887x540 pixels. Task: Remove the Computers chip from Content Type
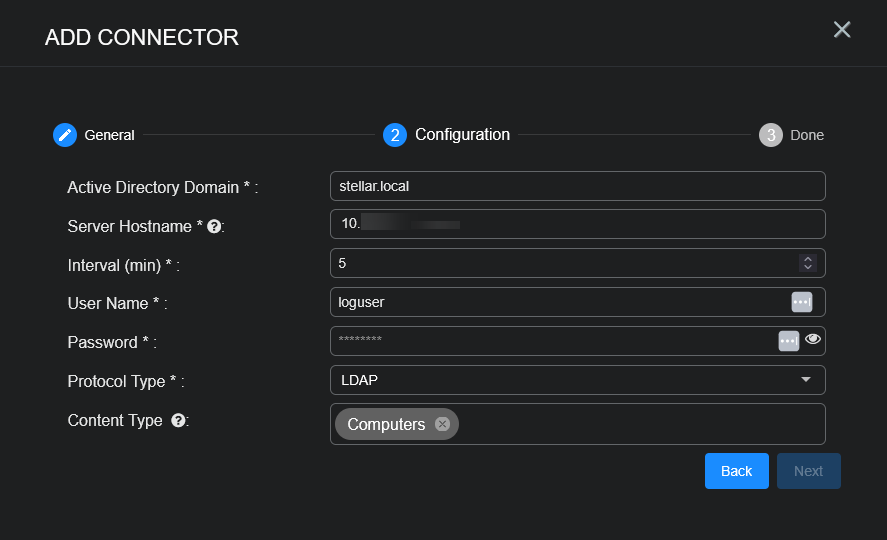[442, 424]
